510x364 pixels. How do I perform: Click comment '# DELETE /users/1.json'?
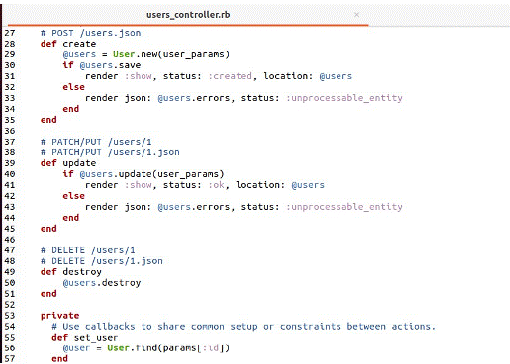point(102,261)
